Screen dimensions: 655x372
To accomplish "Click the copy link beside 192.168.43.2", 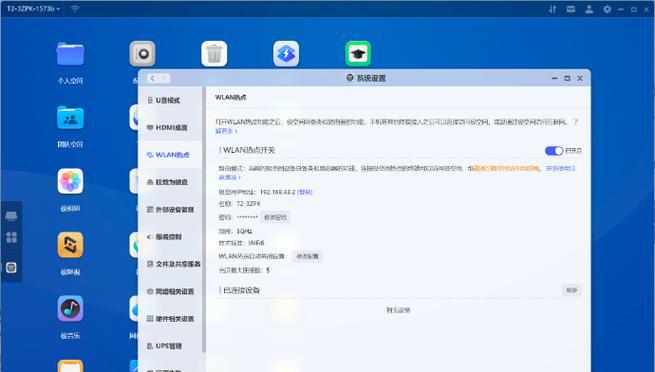I will click(x=305, y=192).
